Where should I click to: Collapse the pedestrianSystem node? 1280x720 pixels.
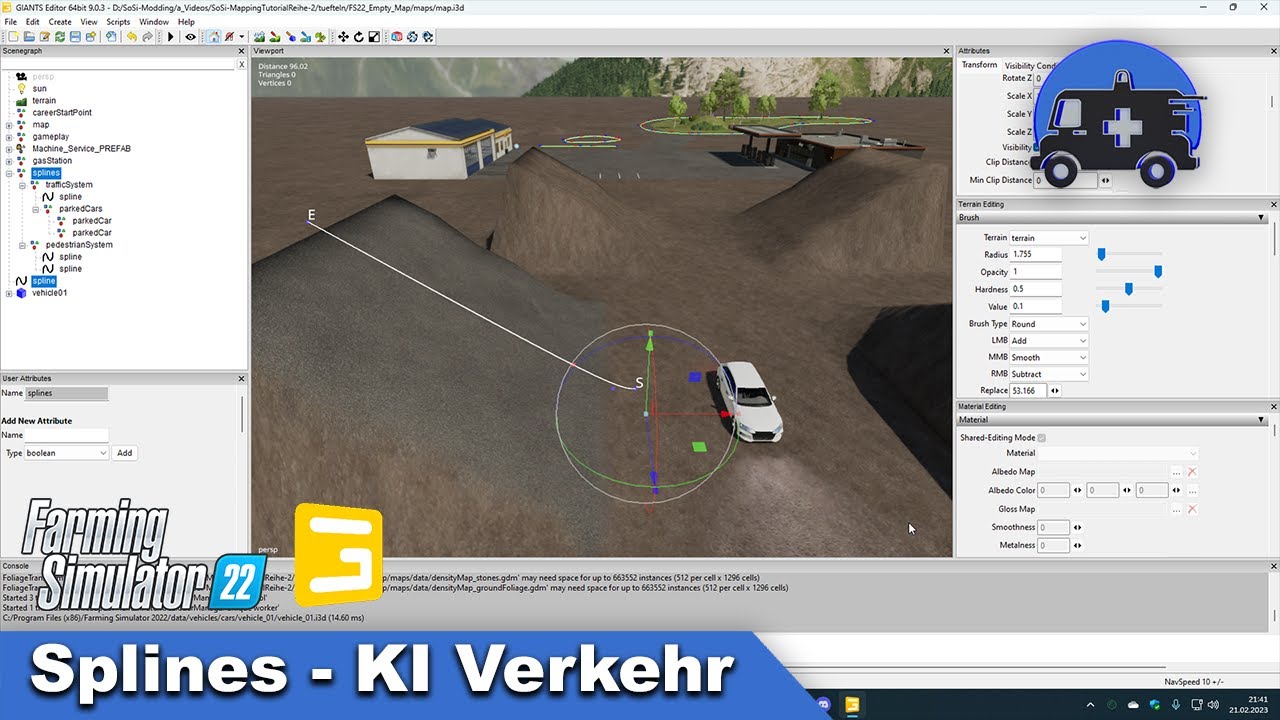(x=22, y=245)
